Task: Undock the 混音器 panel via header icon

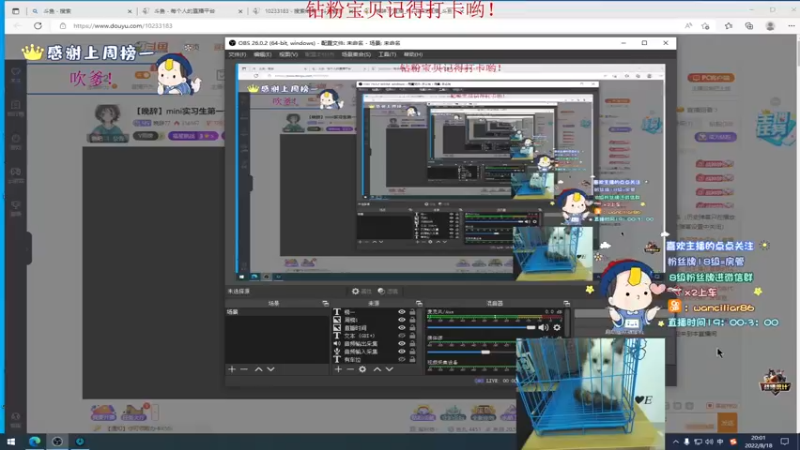Action: click(566, 304)
